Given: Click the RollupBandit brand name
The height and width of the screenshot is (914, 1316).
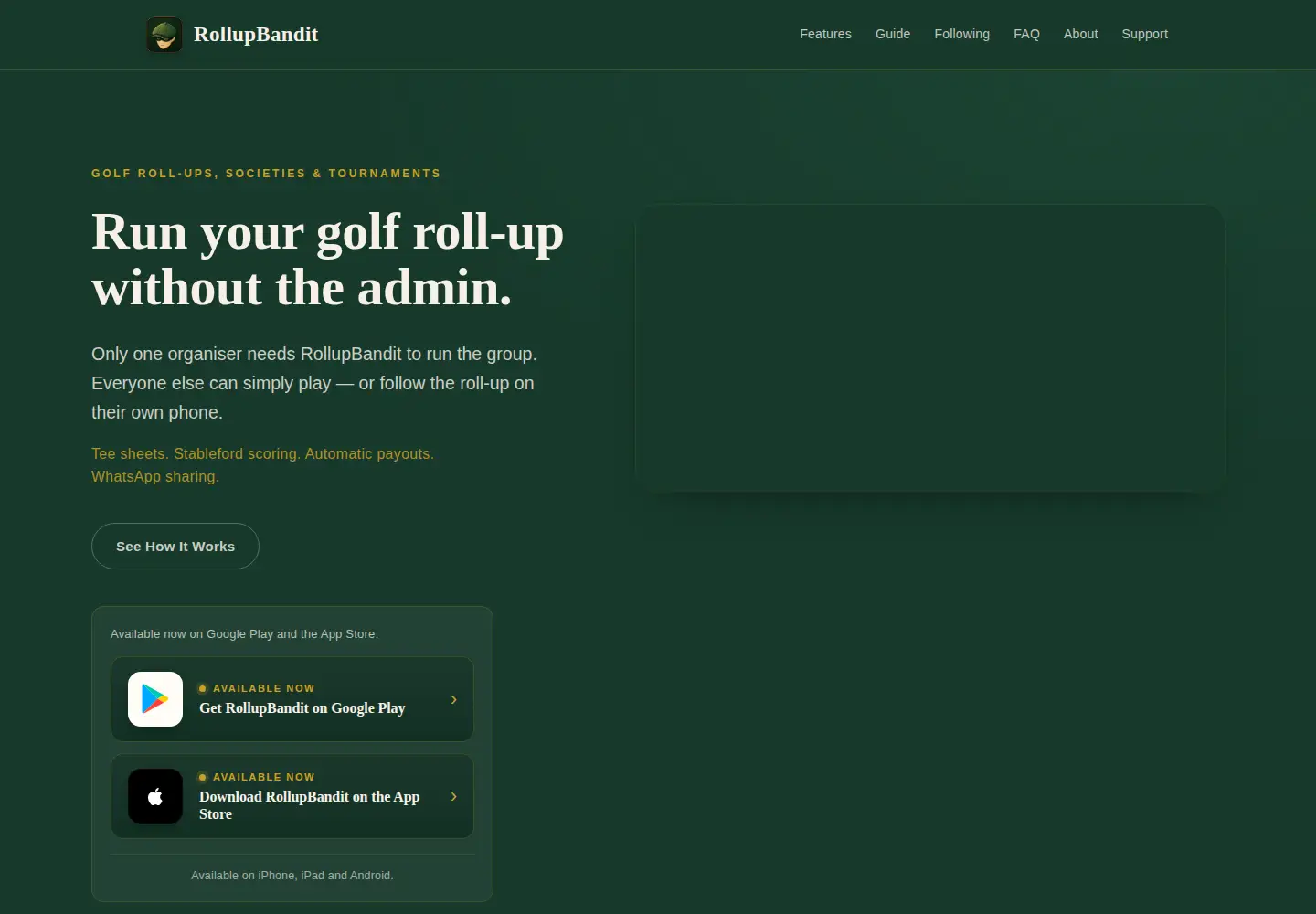Looking at the screenshot, I should click(x=256, y=35).
